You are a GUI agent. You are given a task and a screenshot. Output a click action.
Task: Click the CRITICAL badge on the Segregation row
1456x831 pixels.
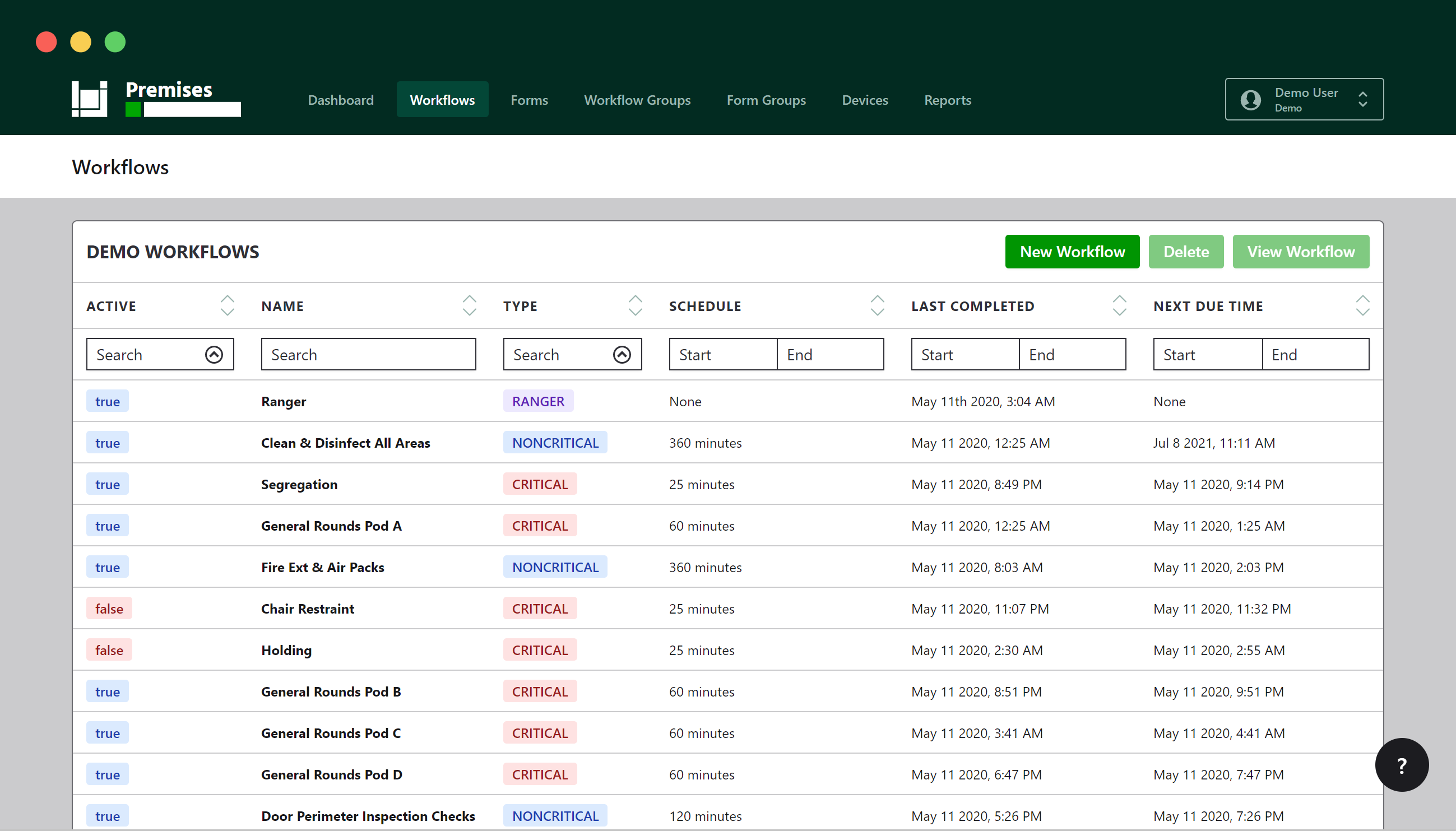[539, 484]
